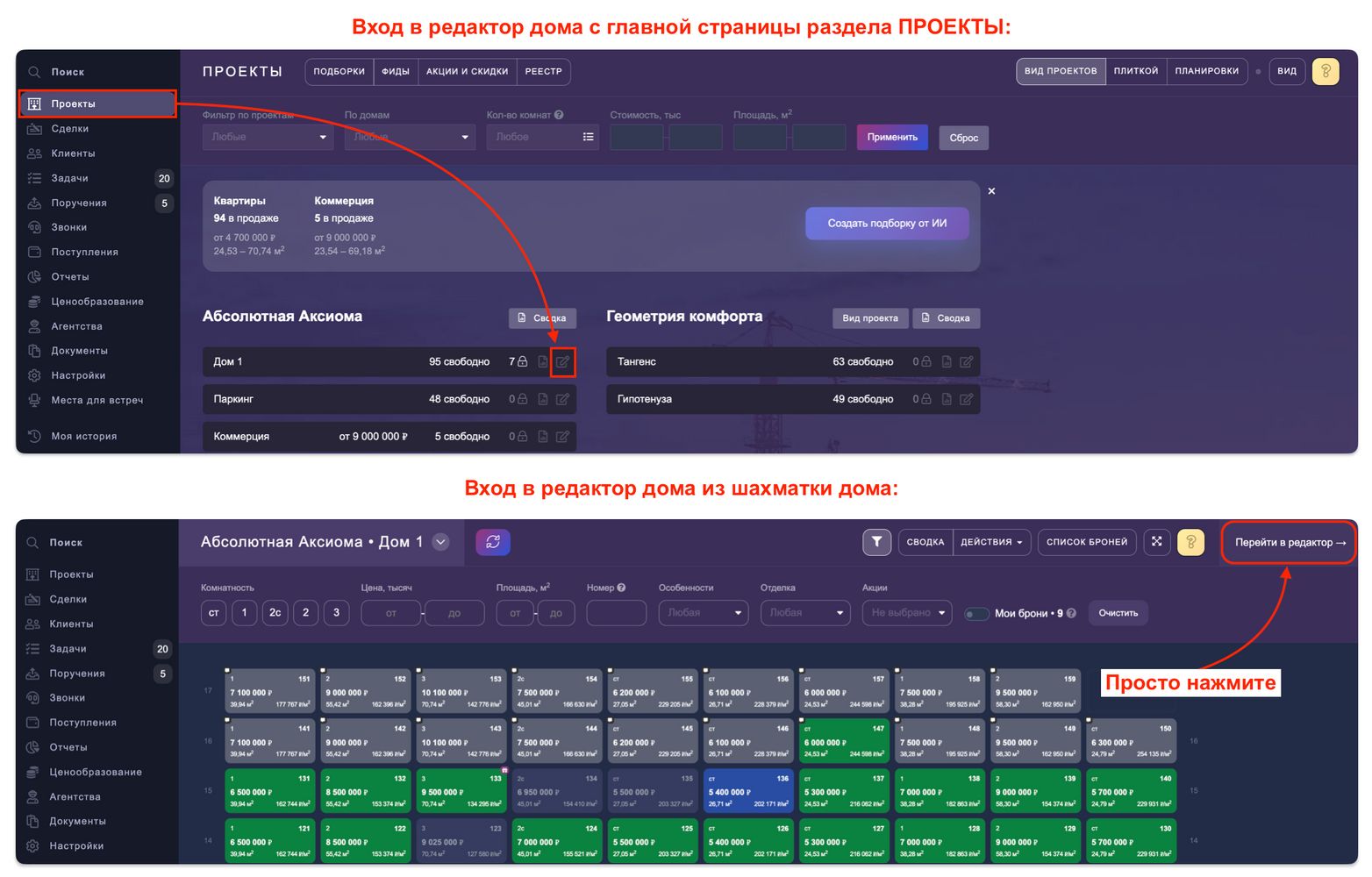Click the Сброс button

pyautogui.click(x=964, y=138)
